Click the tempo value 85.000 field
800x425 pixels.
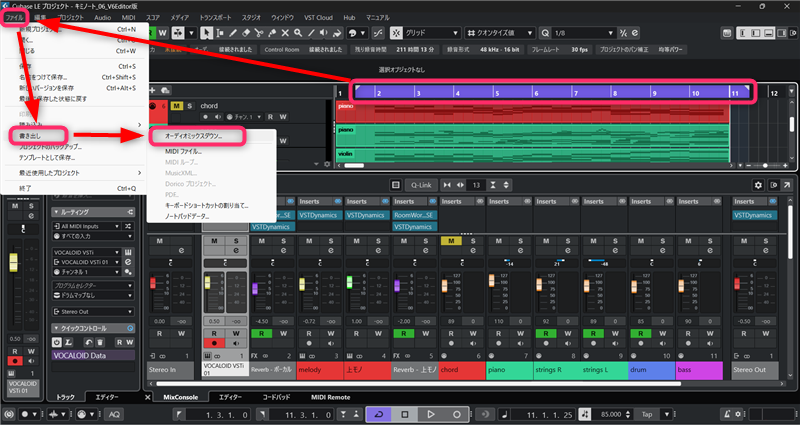[x=611, y=414]
